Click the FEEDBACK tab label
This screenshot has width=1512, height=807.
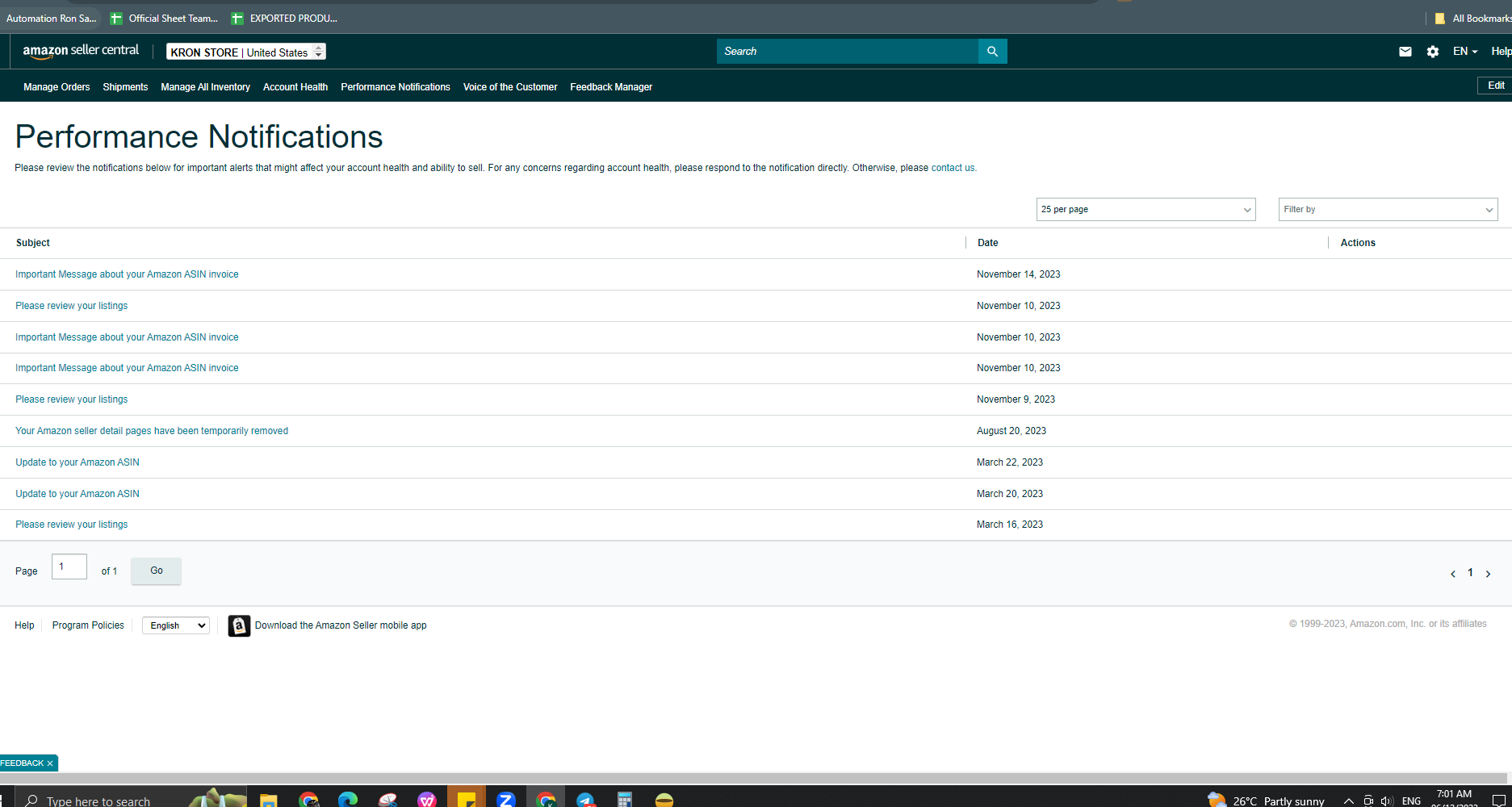22,763
